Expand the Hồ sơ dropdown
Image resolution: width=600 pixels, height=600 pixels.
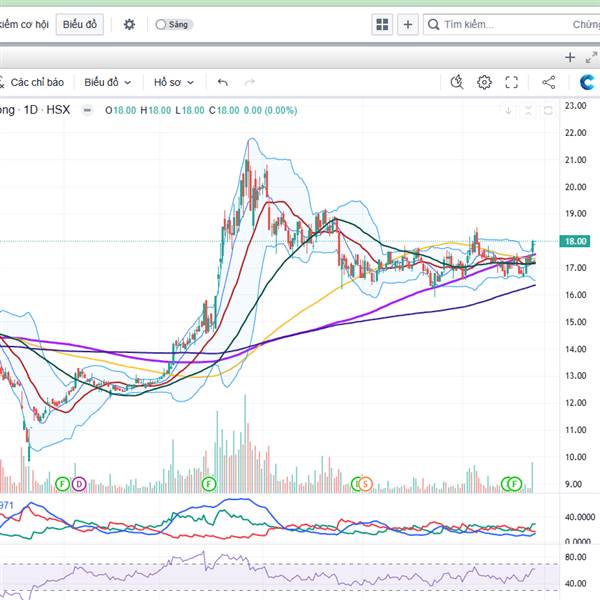(x=174, y=82)
